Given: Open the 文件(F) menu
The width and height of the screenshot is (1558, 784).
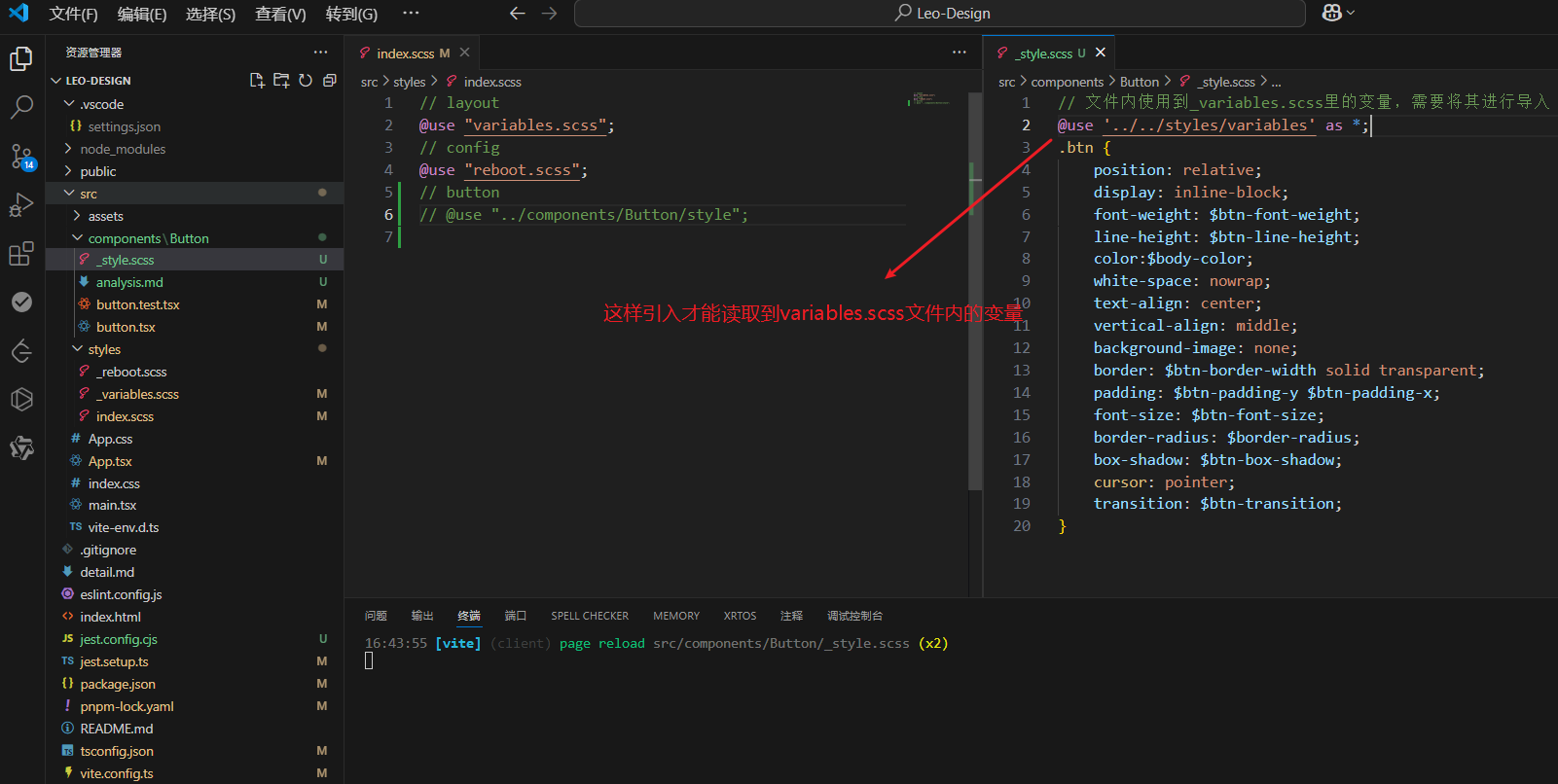Looking at the screenshot, I should pyautogui.click(x=73, y=14).
